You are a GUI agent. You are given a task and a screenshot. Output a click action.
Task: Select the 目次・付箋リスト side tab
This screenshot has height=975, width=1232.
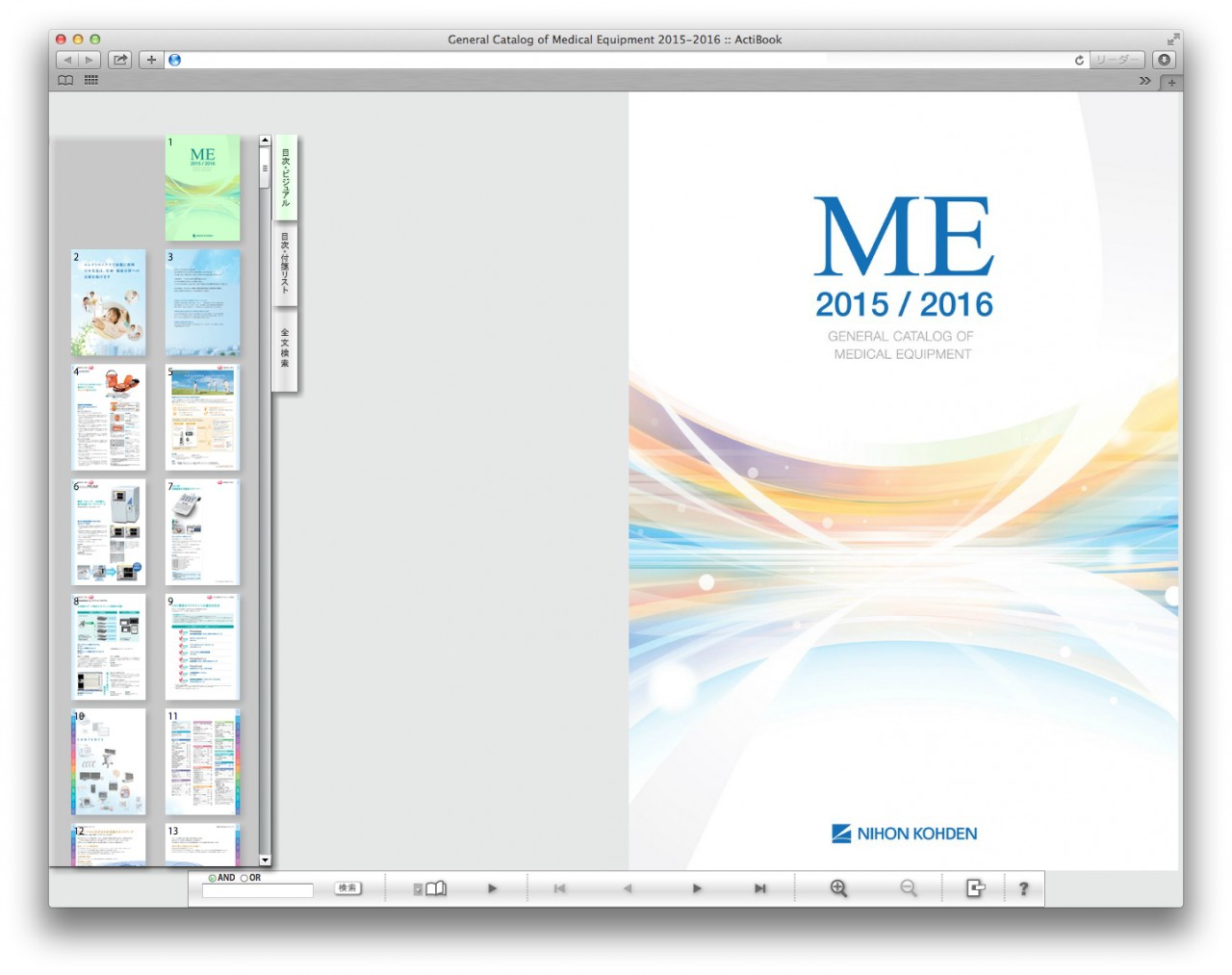285,264
